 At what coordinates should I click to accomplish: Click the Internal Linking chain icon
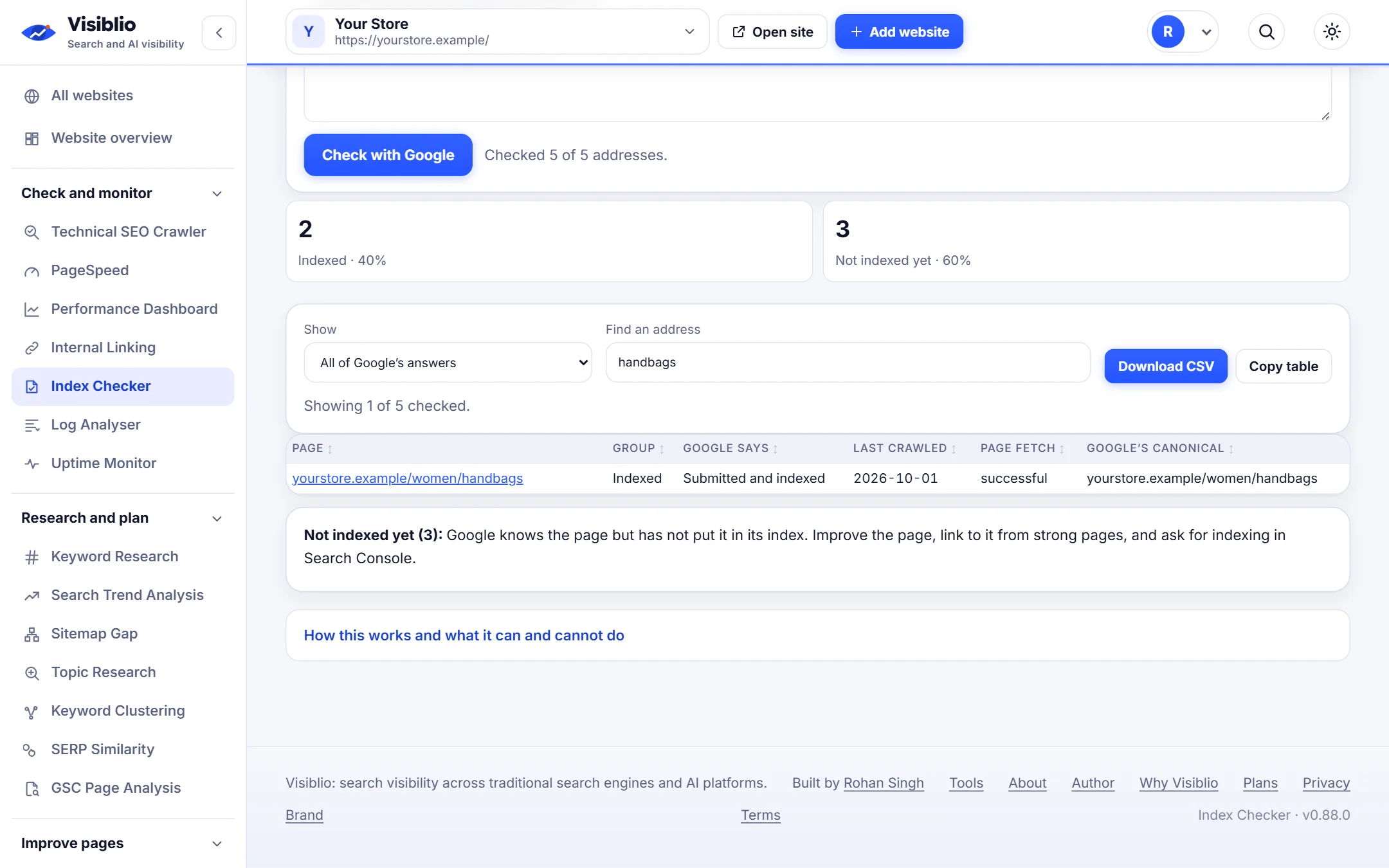coord(32,348)
